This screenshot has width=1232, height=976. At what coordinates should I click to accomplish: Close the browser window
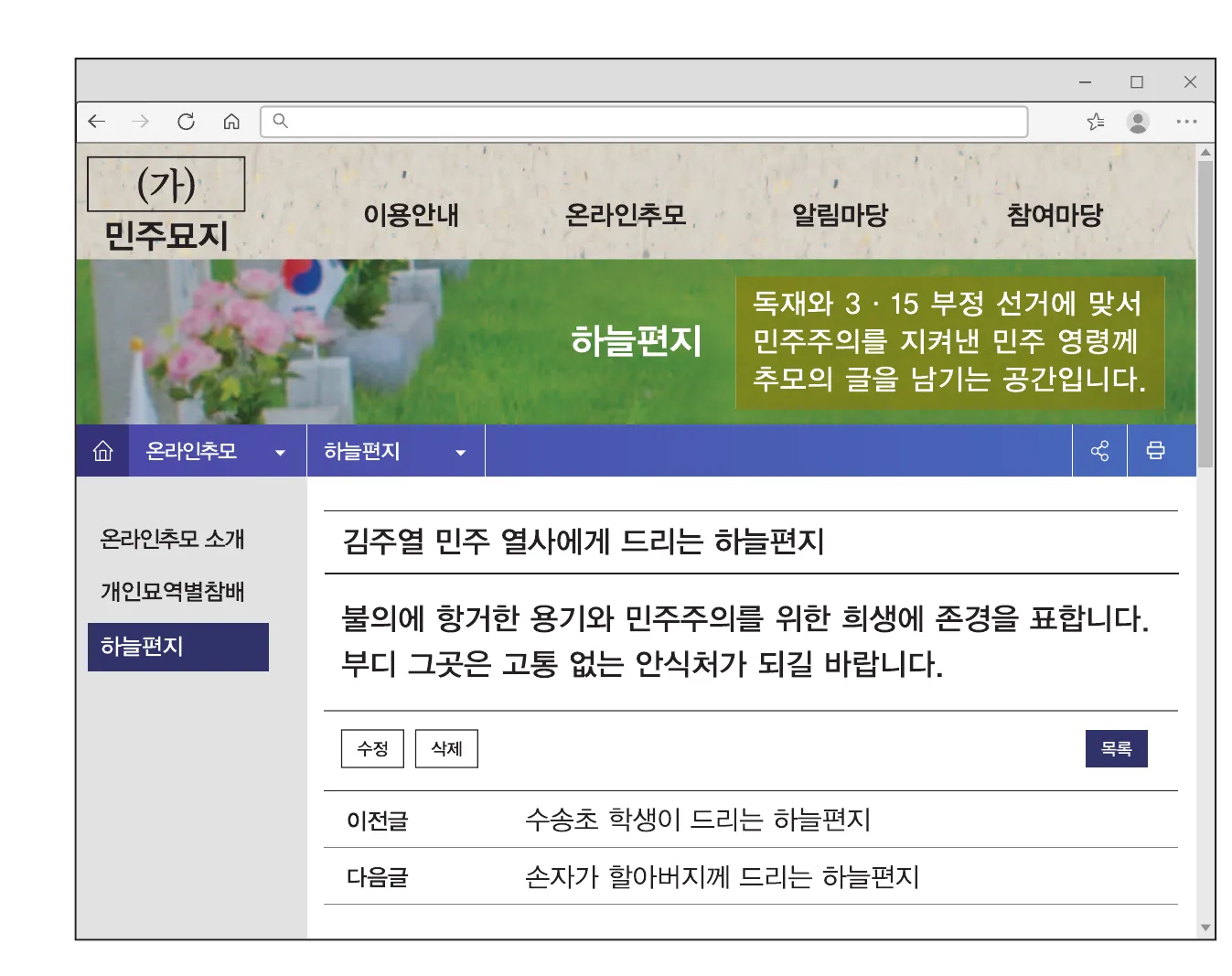click(1190, 82)
